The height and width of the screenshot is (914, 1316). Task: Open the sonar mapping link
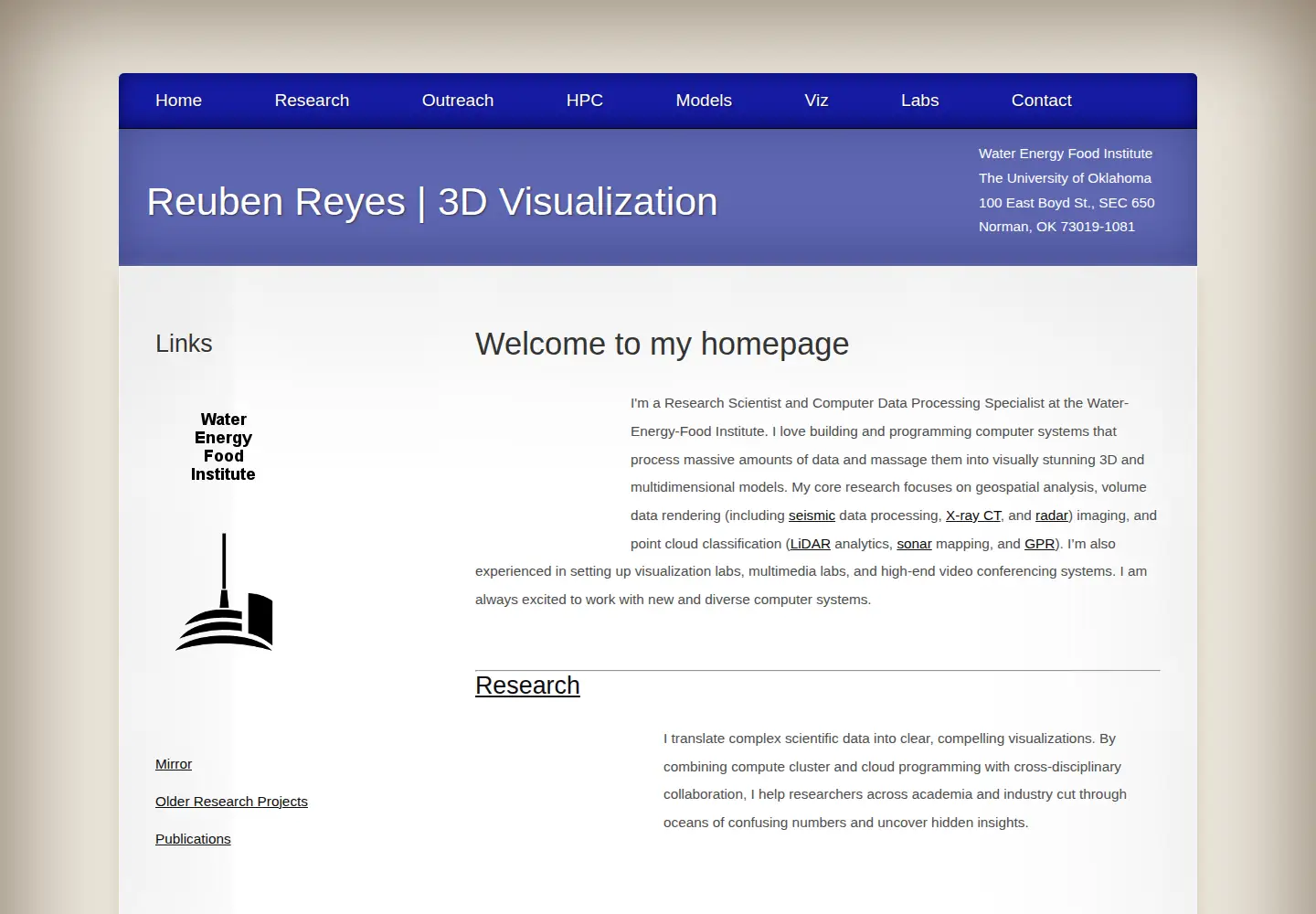pyautogui.click(x=914, y=544)
